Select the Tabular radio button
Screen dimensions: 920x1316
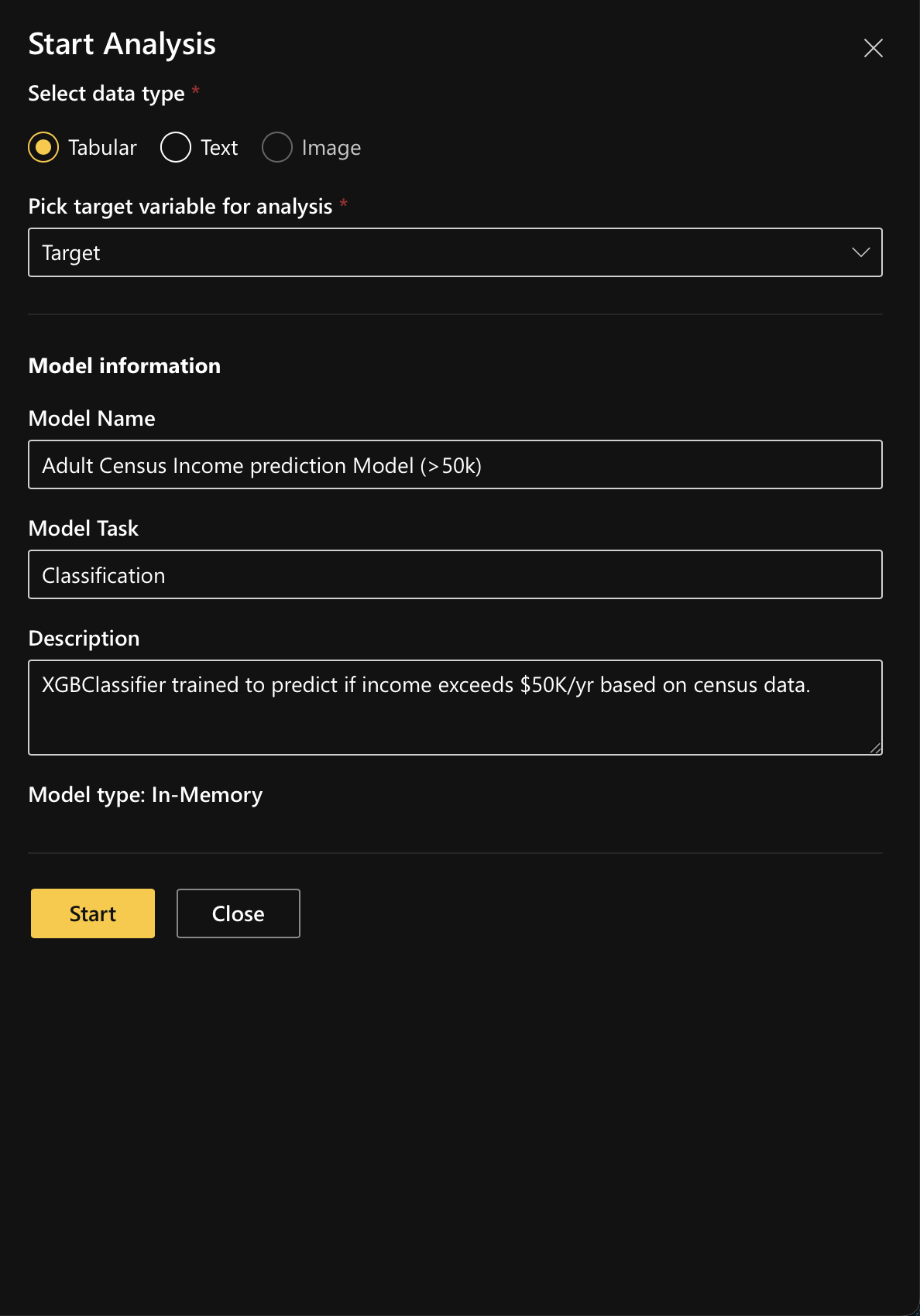[x=43, y=147]
